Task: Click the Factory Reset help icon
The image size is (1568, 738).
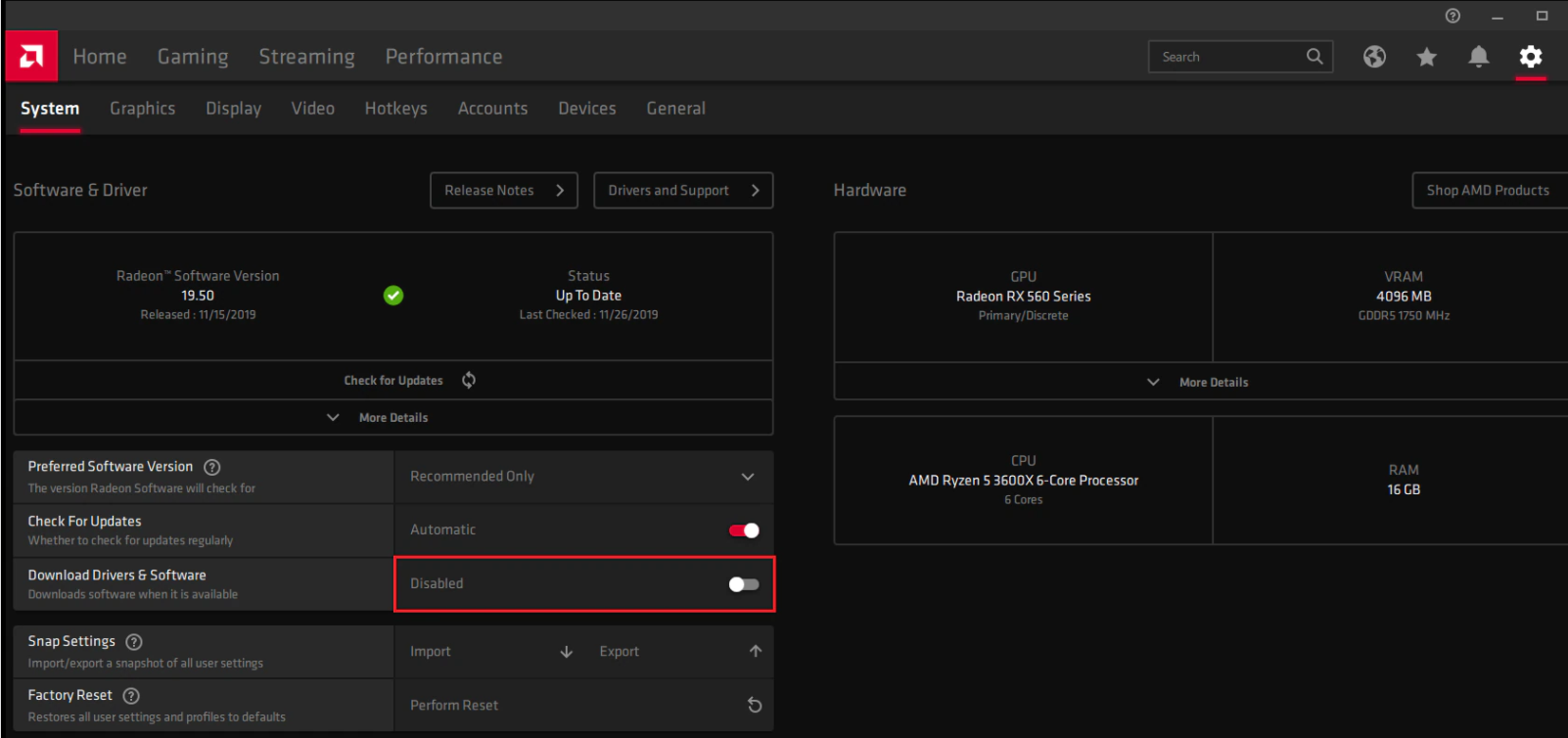Action: tap(131, 696)
